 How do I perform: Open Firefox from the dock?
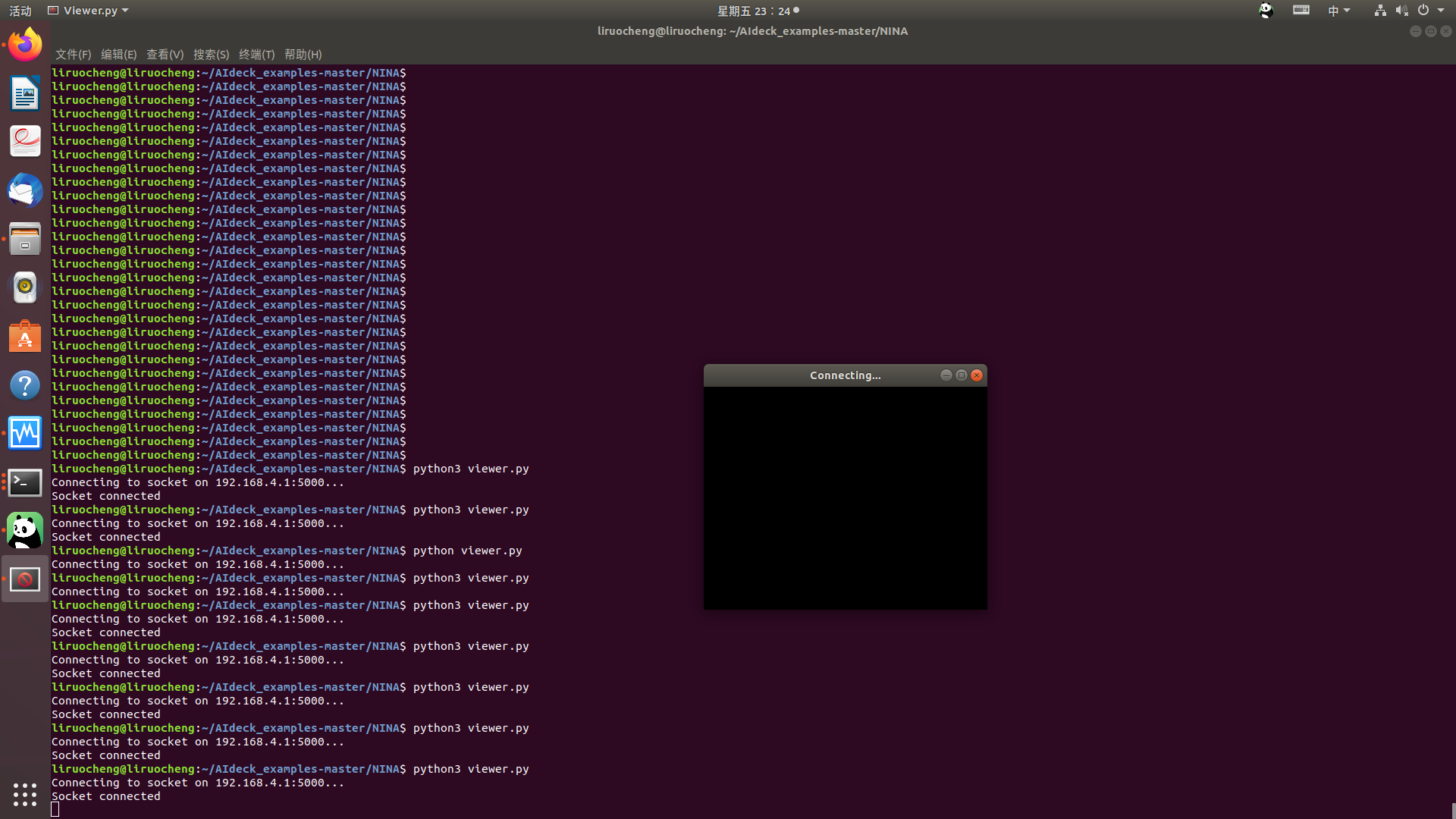[25, 45]
